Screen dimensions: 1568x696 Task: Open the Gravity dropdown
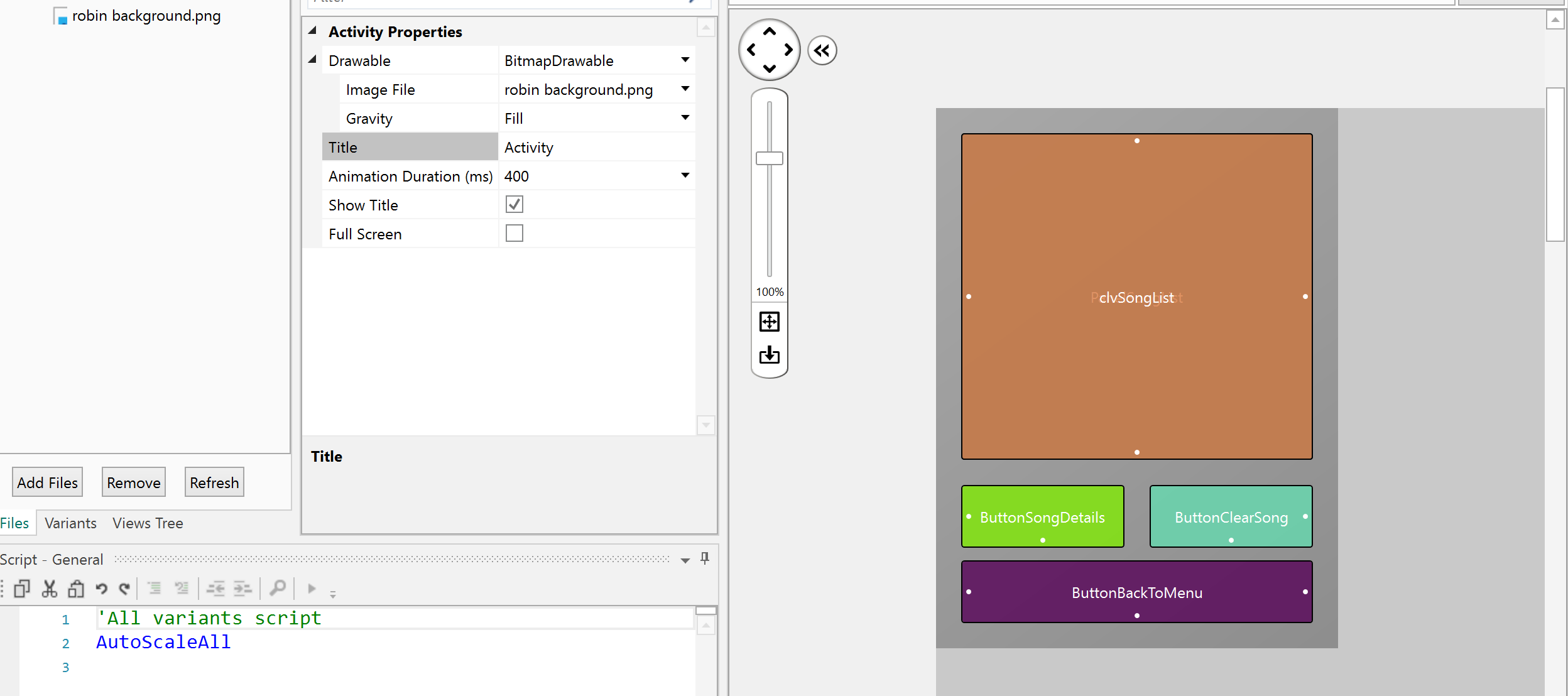tap(685, 118)
